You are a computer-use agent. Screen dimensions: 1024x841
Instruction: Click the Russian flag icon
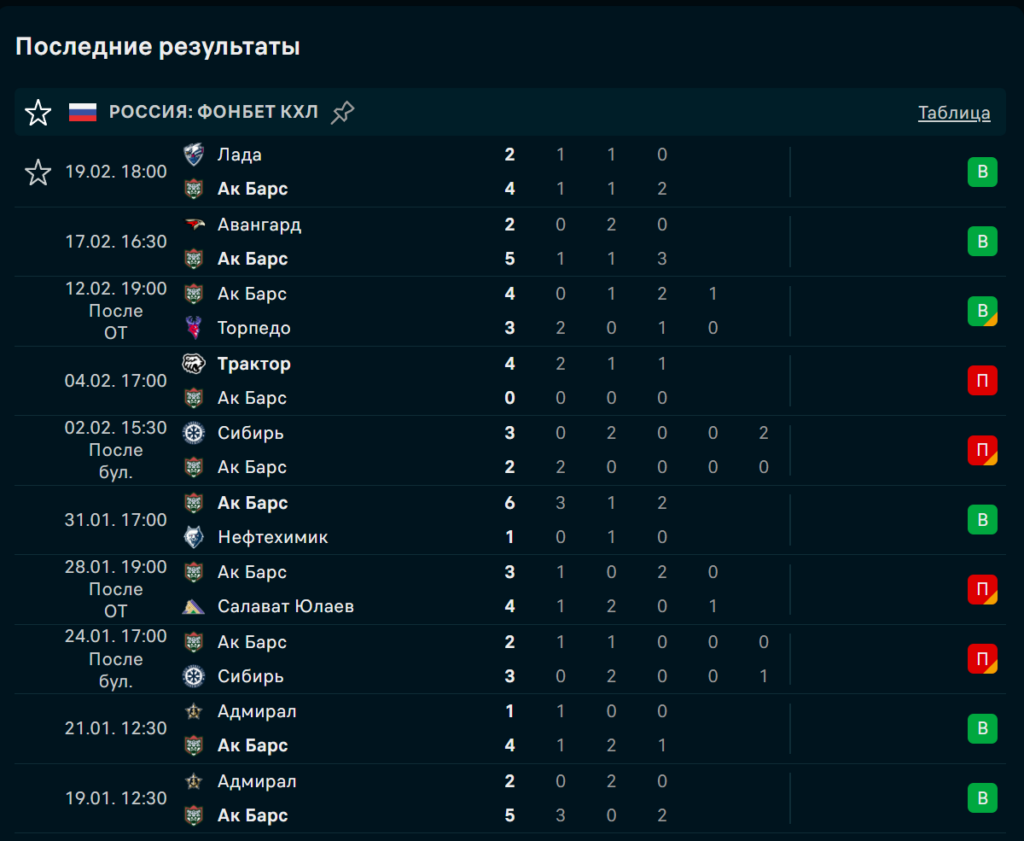pyautogui.click(x=82, y=112)
